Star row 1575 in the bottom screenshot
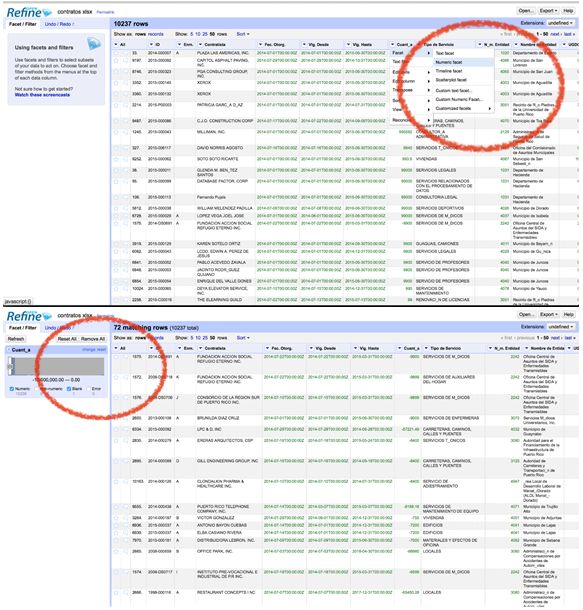 116,357
